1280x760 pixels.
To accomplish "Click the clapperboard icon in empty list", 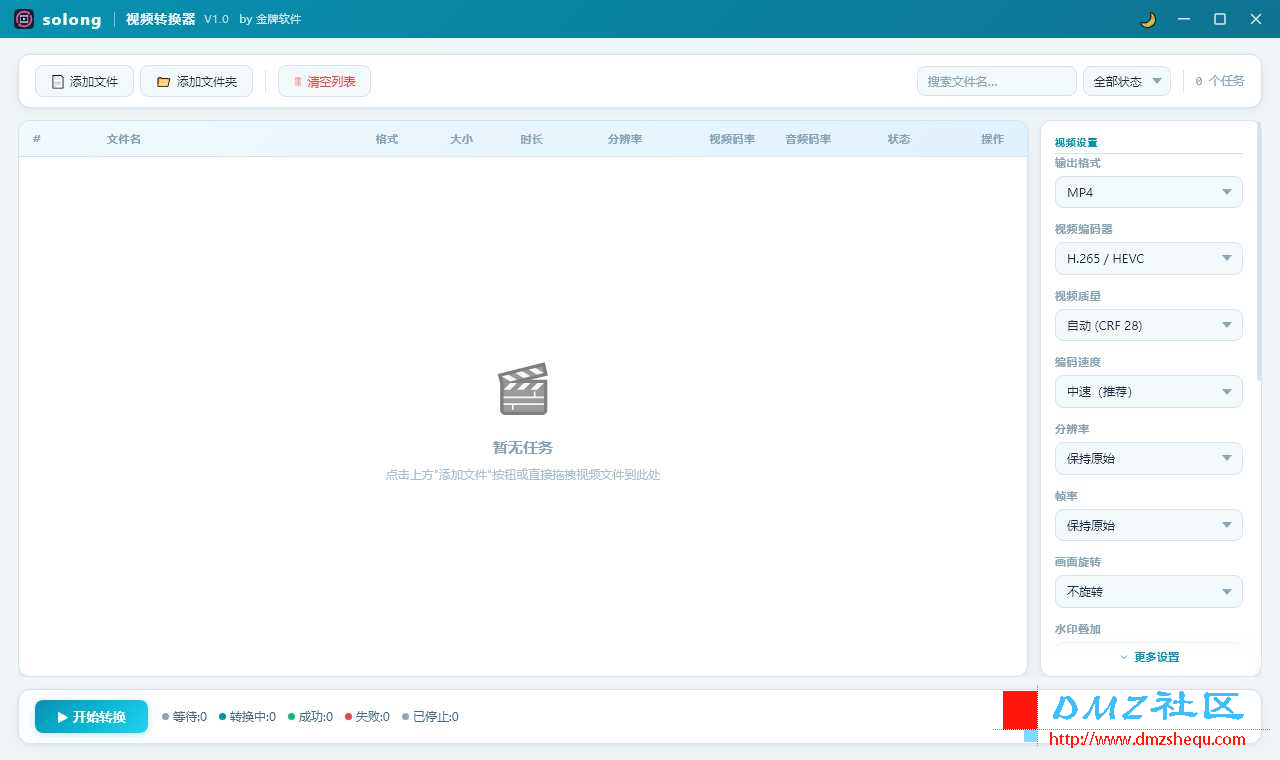I will [x=523, y=389].
